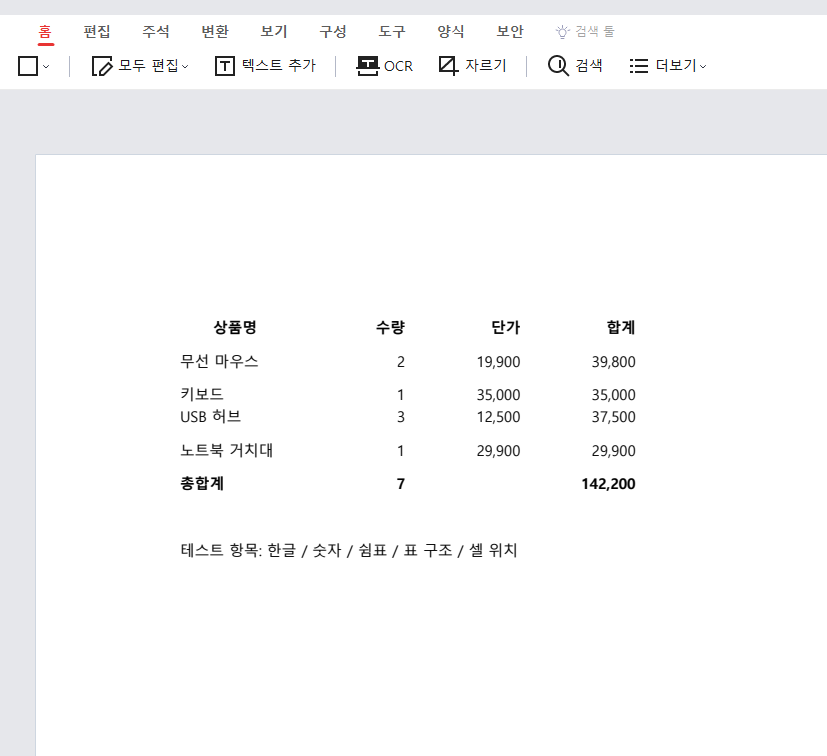Viewport: 827px width, 756px height.
Task: Click the 테스트 항목 description line
Action: 349,550
